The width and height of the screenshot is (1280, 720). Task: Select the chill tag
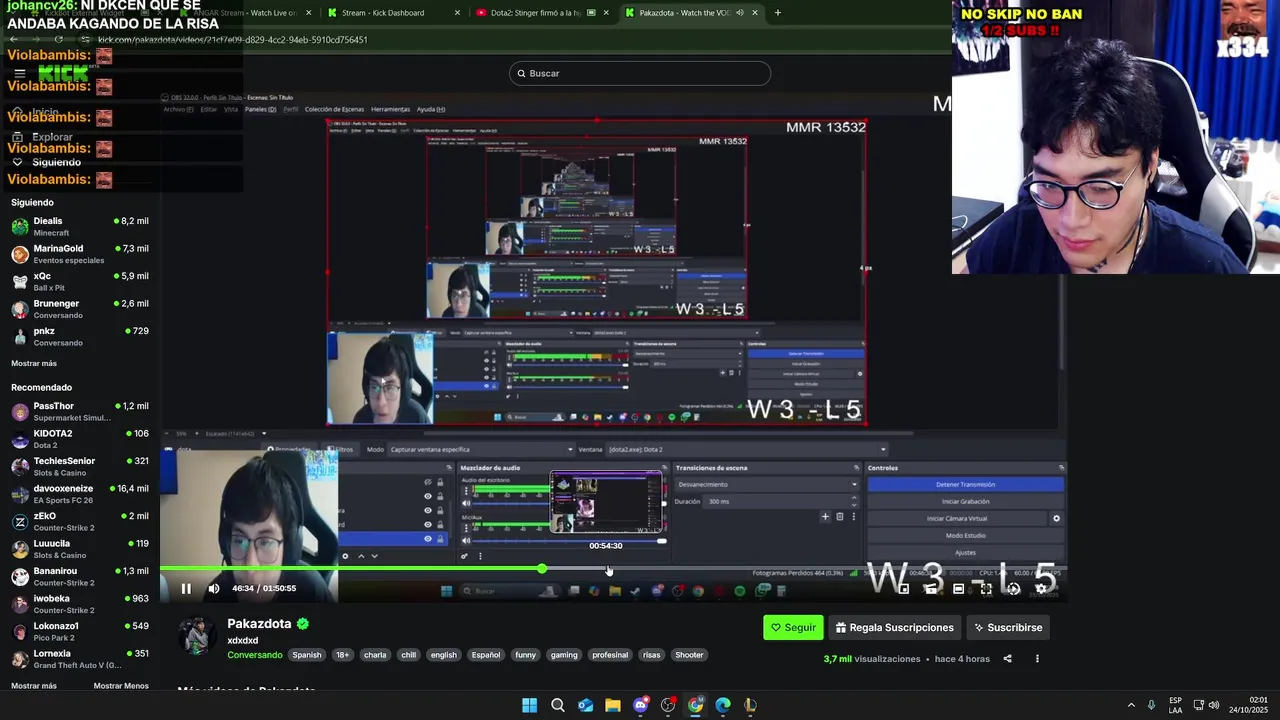click(x=408, y=655)
